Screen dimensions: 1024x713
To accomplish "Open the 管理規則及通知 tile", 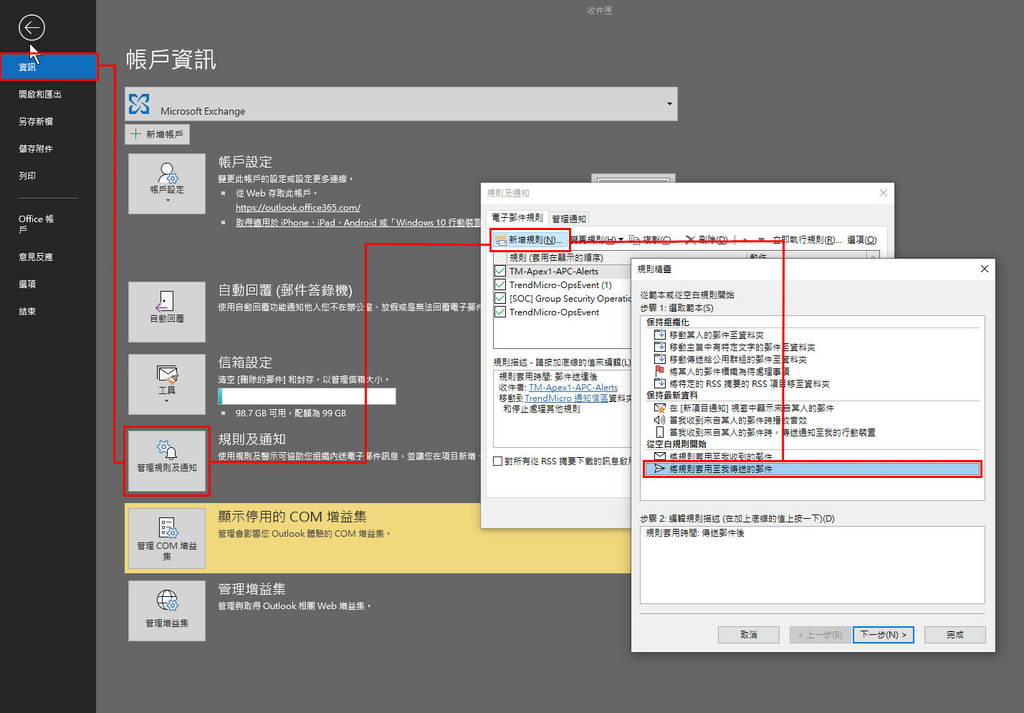I will click(x=167, y=460).
